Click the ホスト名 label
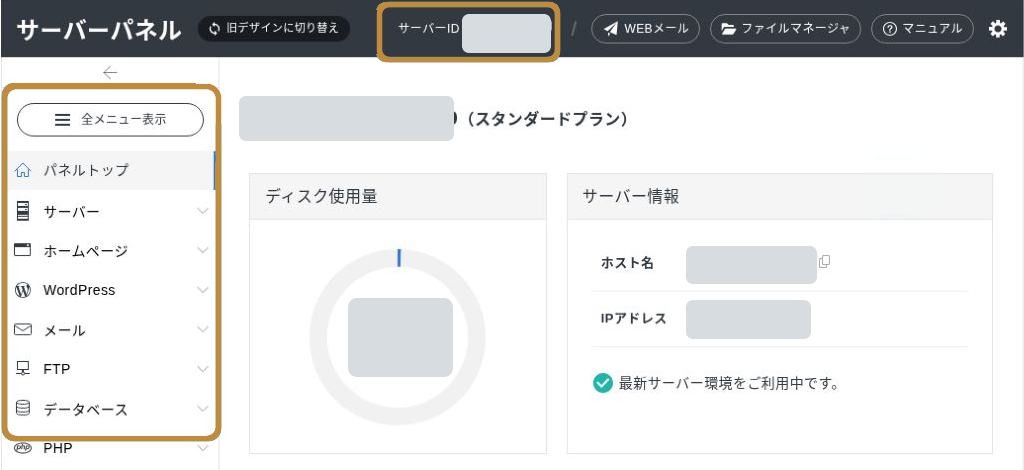The width and height of the screenshot is (1024, 470). point(627,263)
